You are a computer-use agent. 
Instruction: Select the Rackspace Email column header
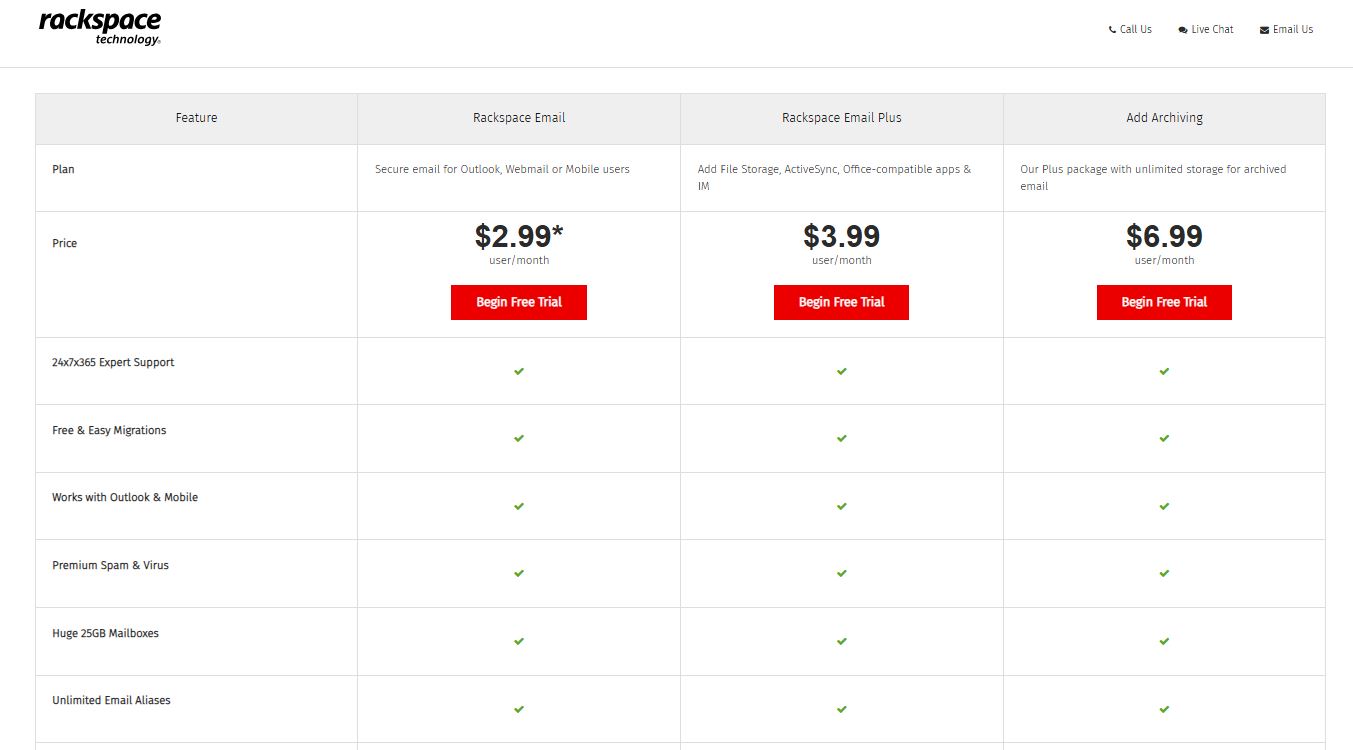518,117
